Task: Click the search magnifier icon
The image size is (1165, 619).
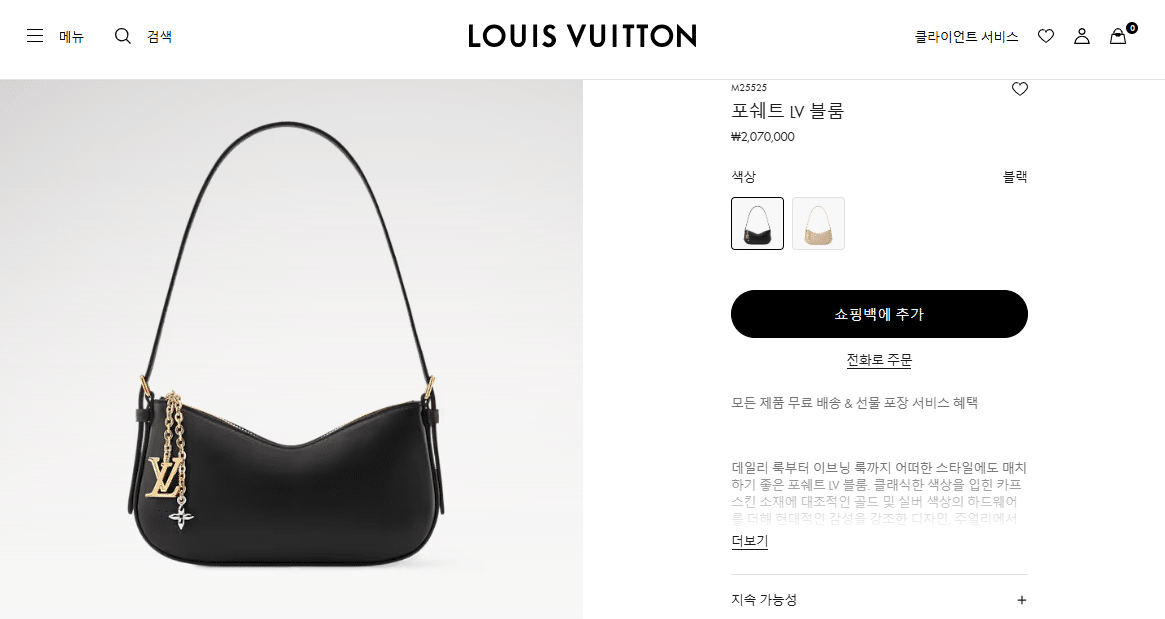Action: coord(123,36)
